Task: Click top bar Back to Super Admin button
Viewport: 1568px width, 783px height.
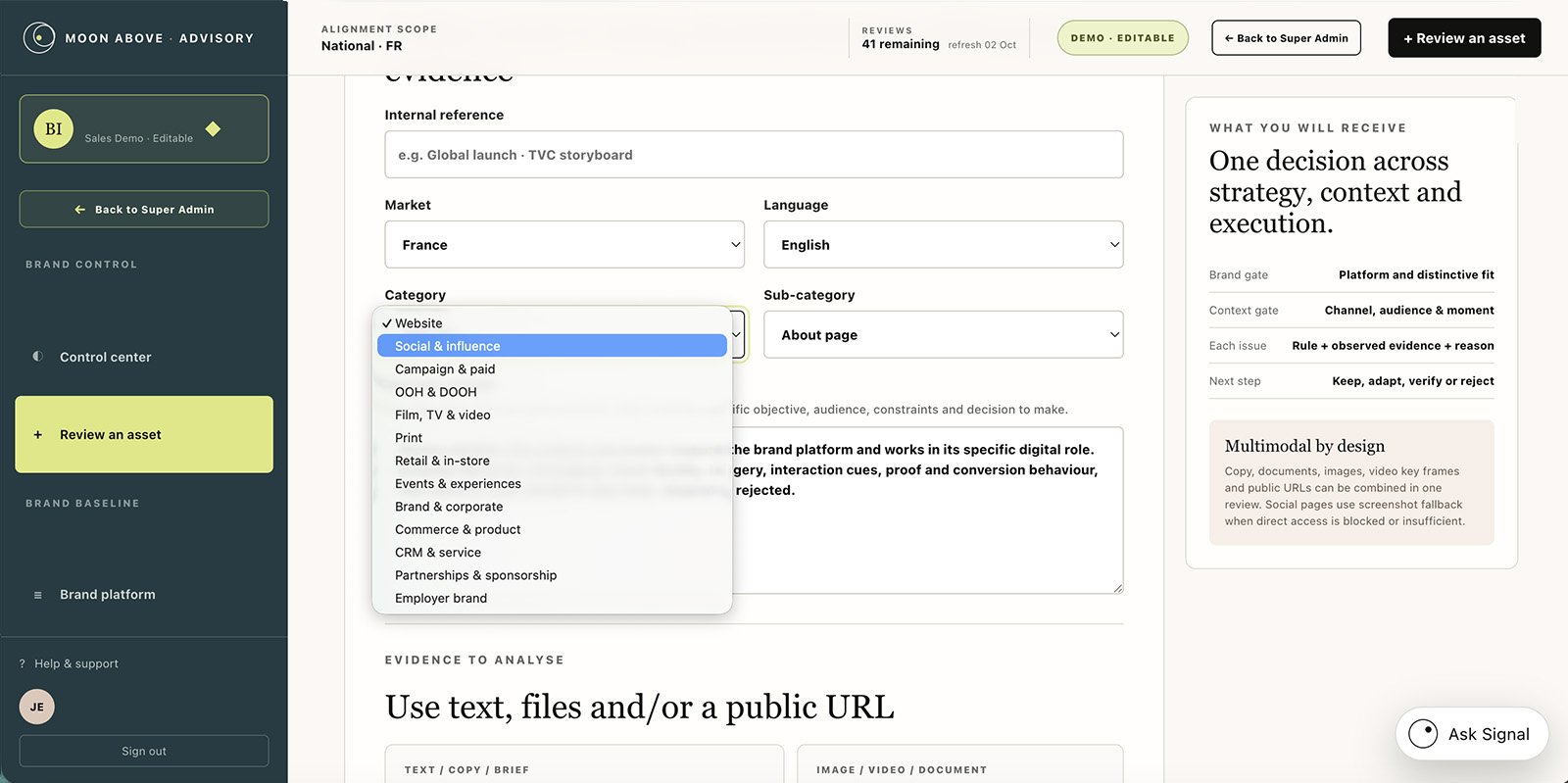Action: click(1286, 38)
